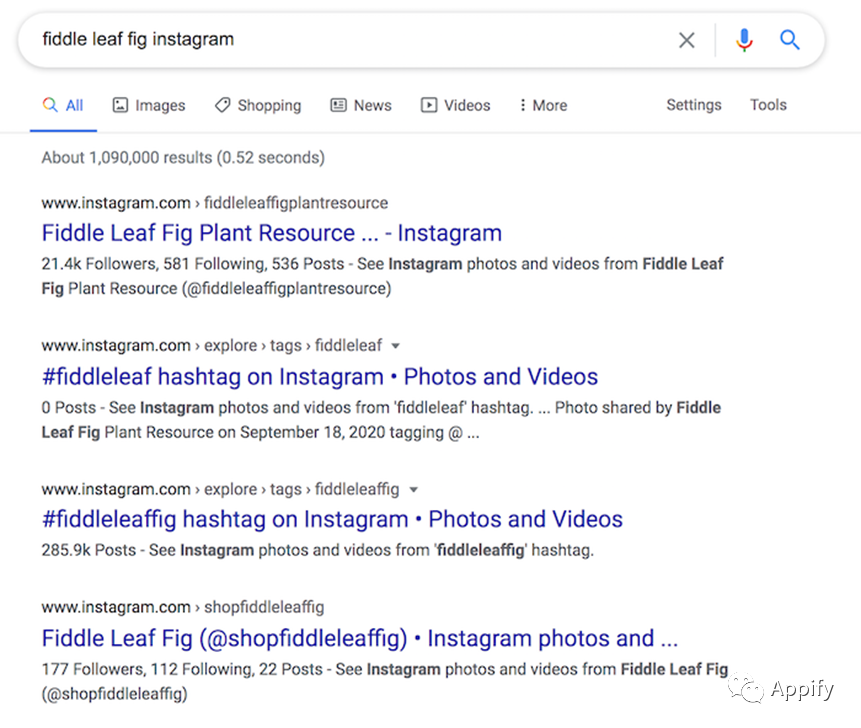Click the blue magnifying glass search button
The width and height of the screenshot is (861, 728).
click(790, 40)
